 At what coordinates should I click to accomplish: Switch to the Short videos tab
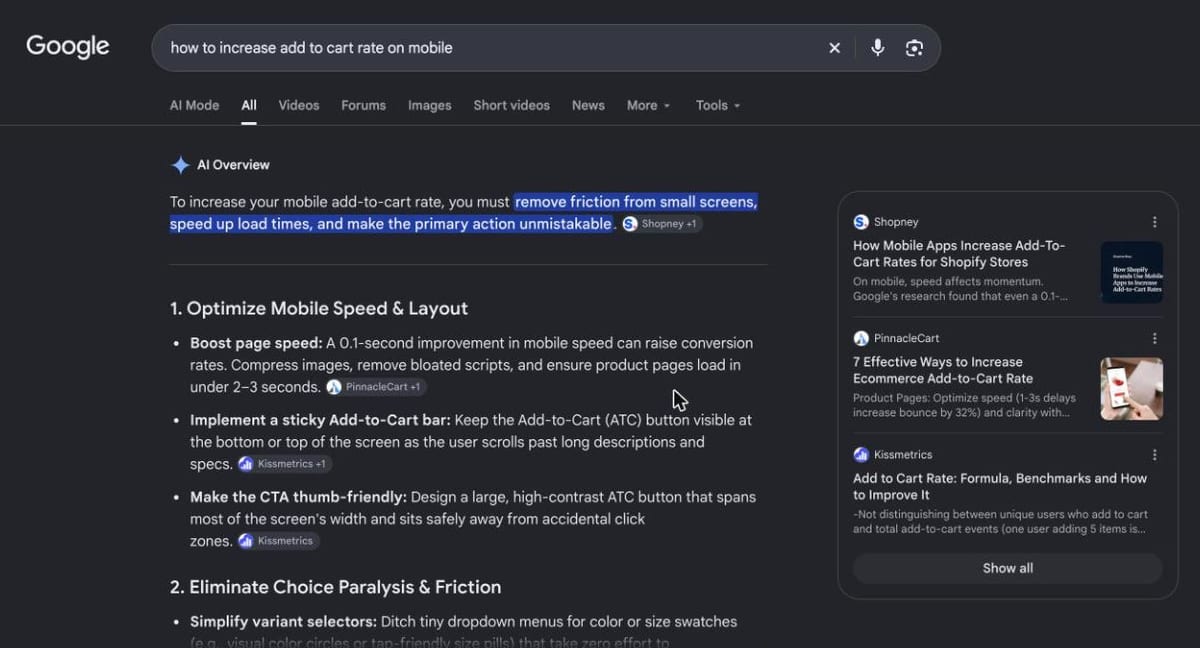point(511,105)
